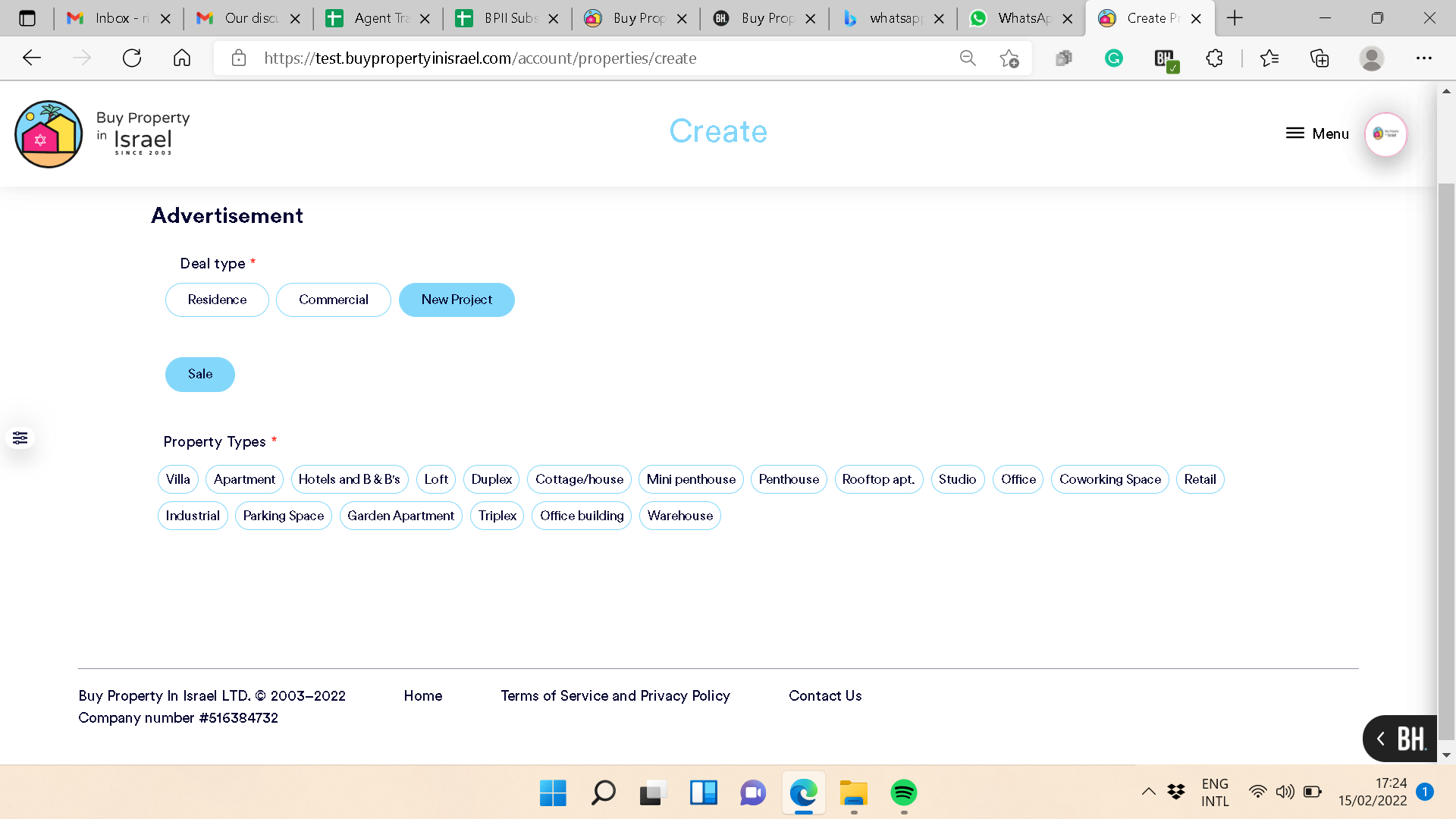Expand the BH side panel chevron
The image size is (1456, 819).
(1381, 739)
